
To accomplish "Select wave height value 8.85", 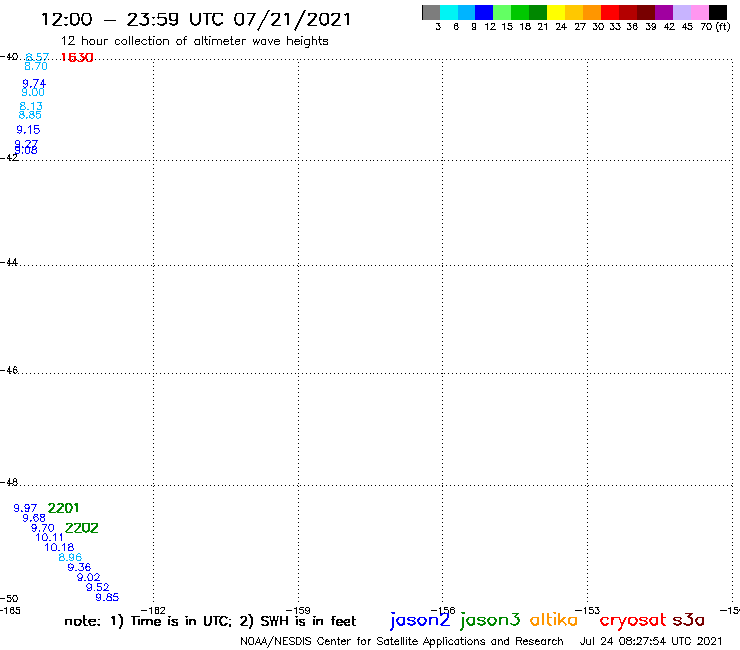I will click(x=30, y=115).
